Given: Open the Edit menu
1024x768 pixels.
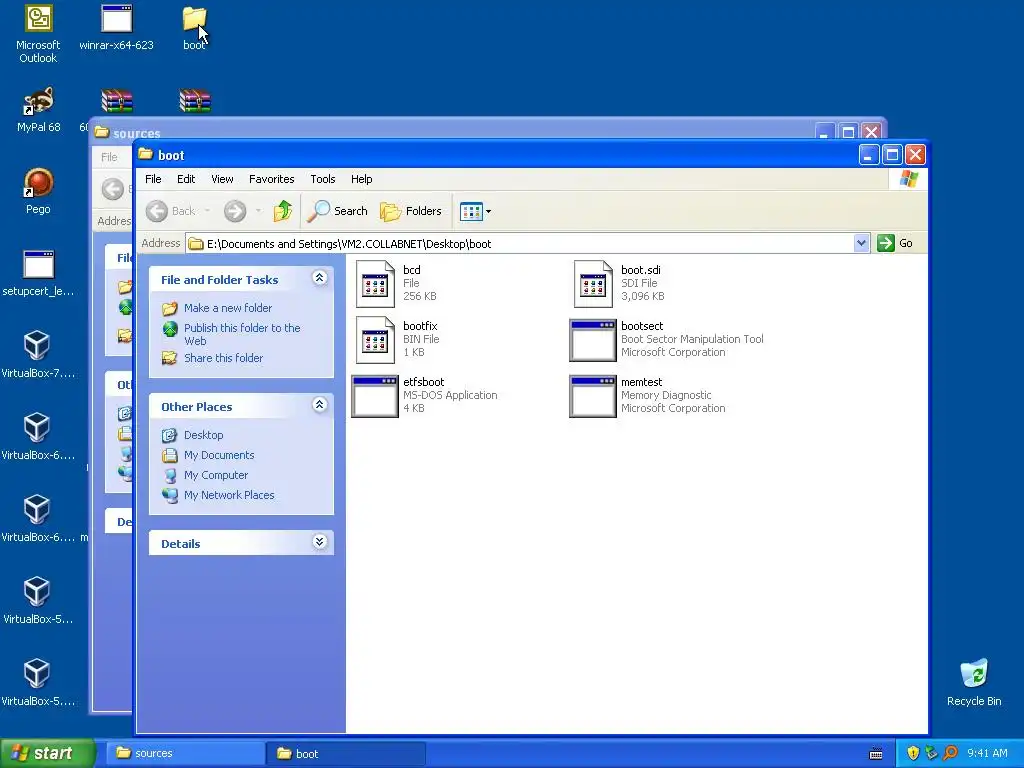Looking at the screenshot, I should pos(186,179).
